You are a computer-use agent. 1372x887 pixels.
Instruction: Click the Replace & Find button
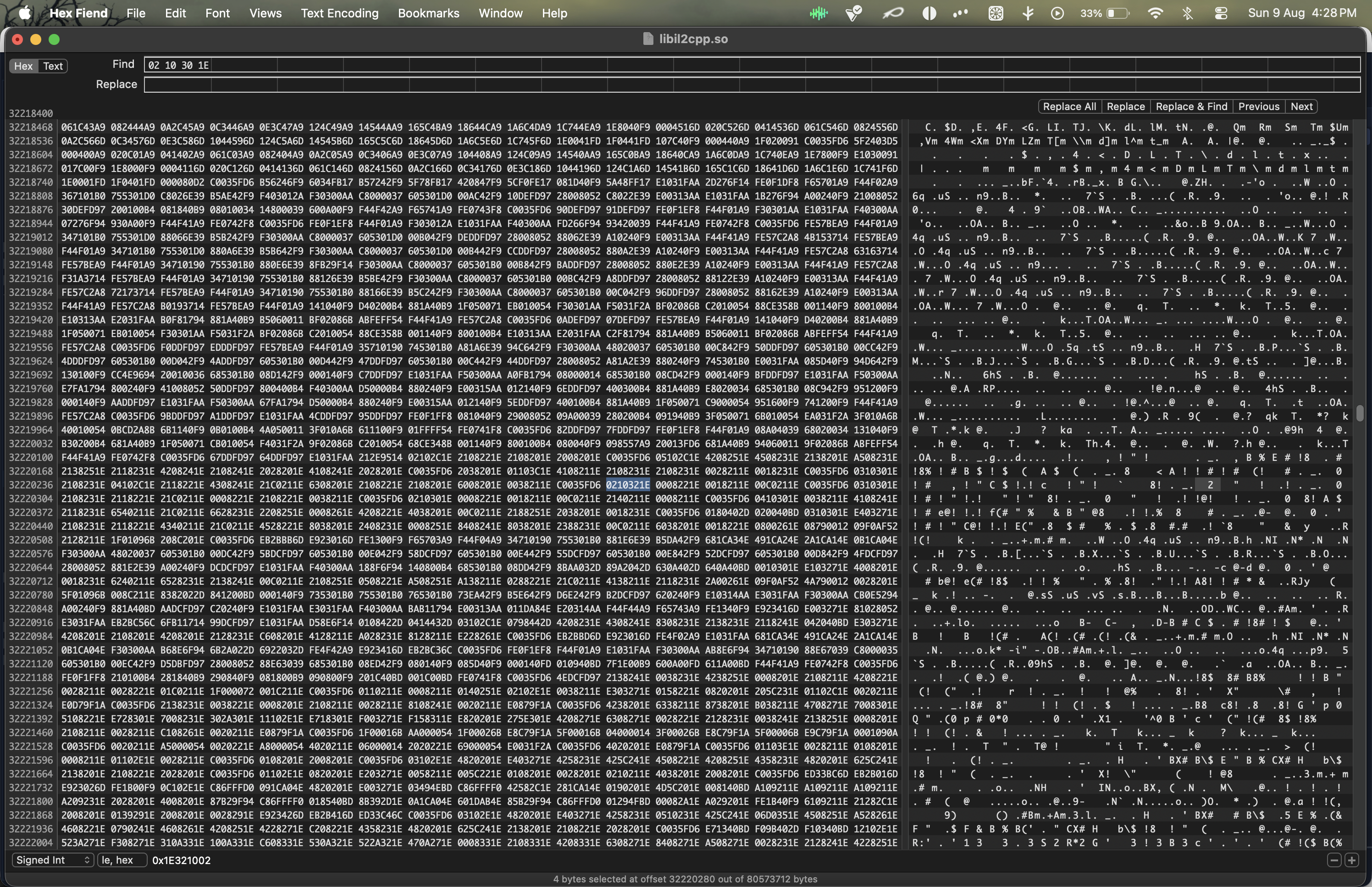pos(1191,106)
